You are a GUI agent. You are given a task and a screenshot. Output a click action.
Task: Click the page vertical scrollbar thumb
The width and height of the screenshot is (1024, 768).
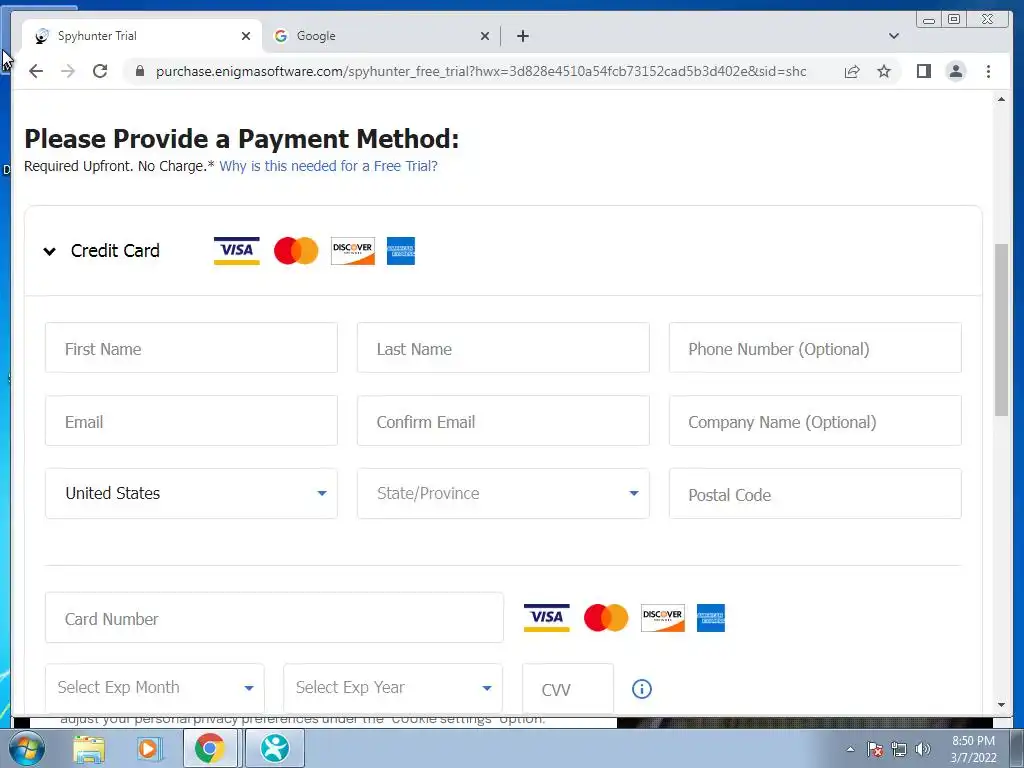pyautogui.click(x=1001, y=330)
